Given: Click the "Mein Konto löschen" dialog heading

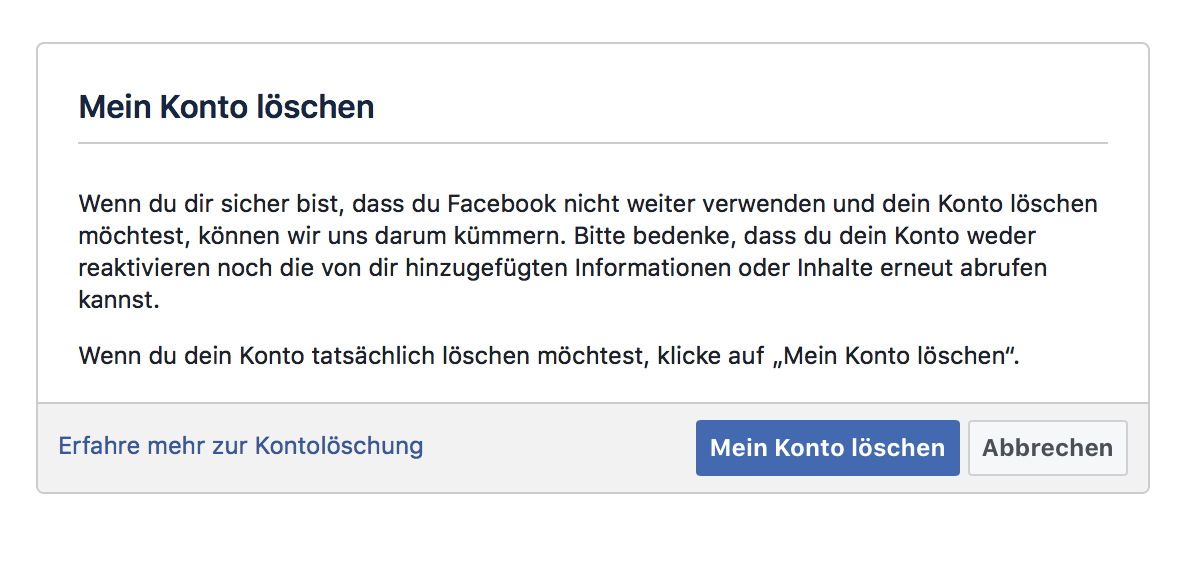Looking at the screenshot, I should (226, 107).
